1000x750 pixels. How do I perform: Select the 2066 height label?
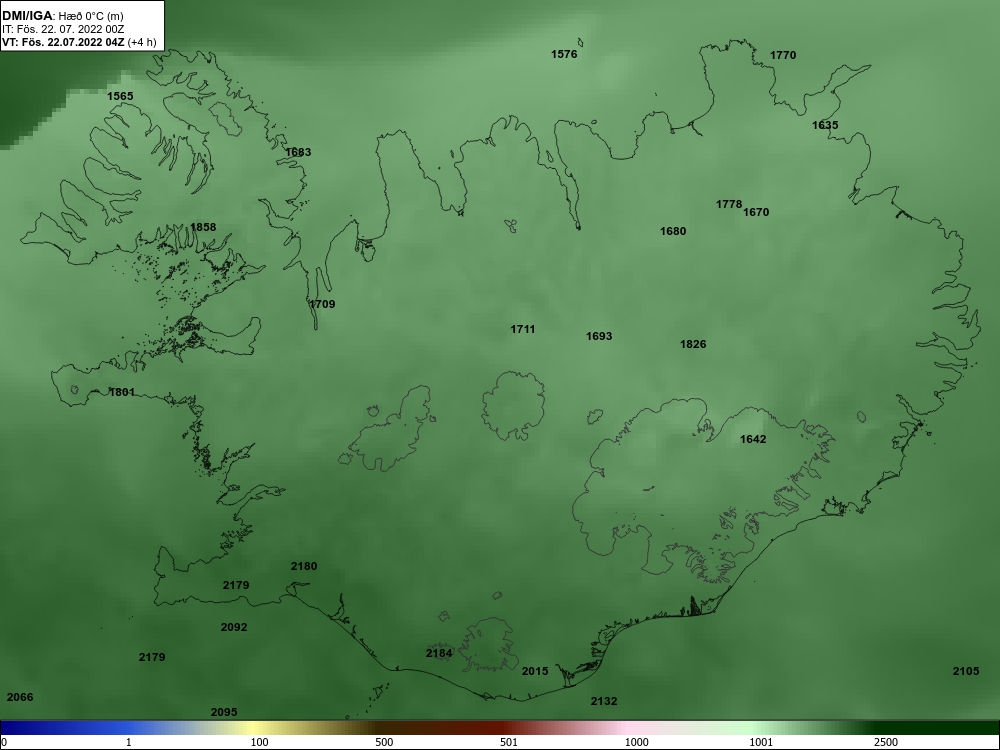point(19,697)
